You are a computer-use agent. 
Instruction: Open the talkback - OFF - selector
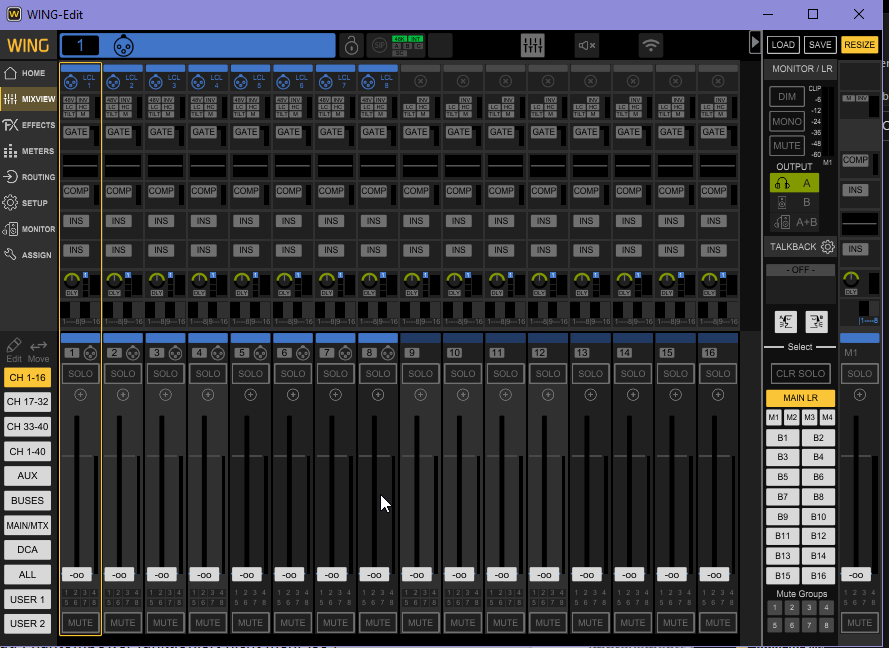coord(801,270)
